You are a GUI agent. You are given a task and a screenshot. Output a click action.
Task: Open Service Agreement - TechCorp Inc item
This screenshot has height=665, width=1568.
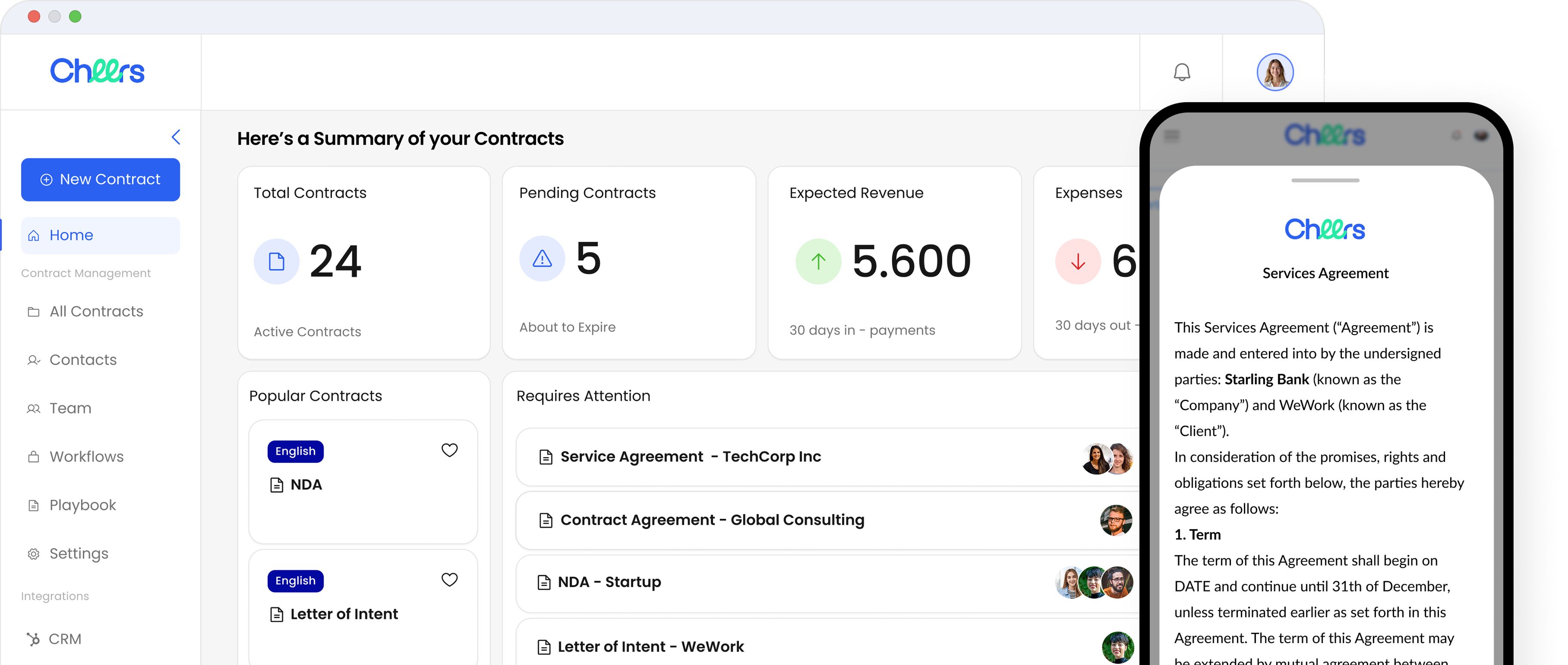click(x=690, y=457)
